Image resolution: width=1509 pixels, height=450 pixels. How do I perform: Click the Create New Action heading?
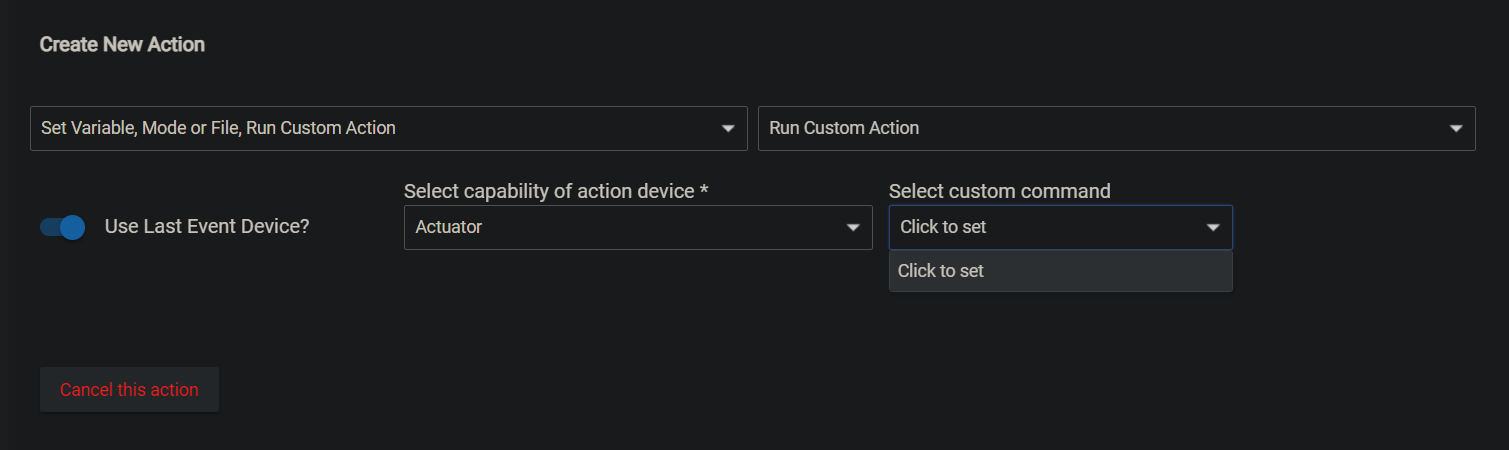point(122,45)
